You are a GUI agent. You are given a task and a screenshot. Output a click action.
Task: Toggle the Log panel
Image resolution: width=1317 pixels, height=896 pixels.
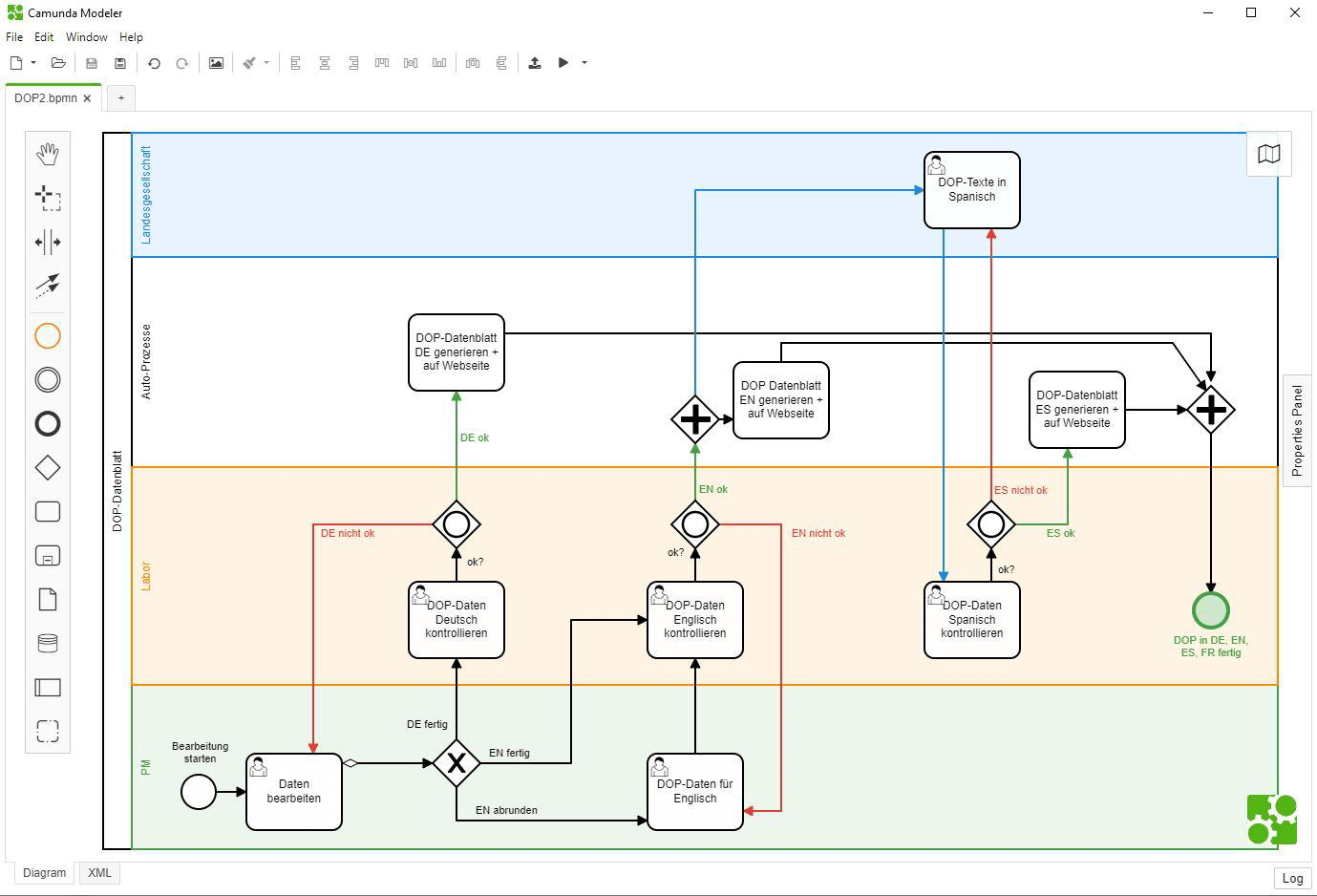(1292, 879)
